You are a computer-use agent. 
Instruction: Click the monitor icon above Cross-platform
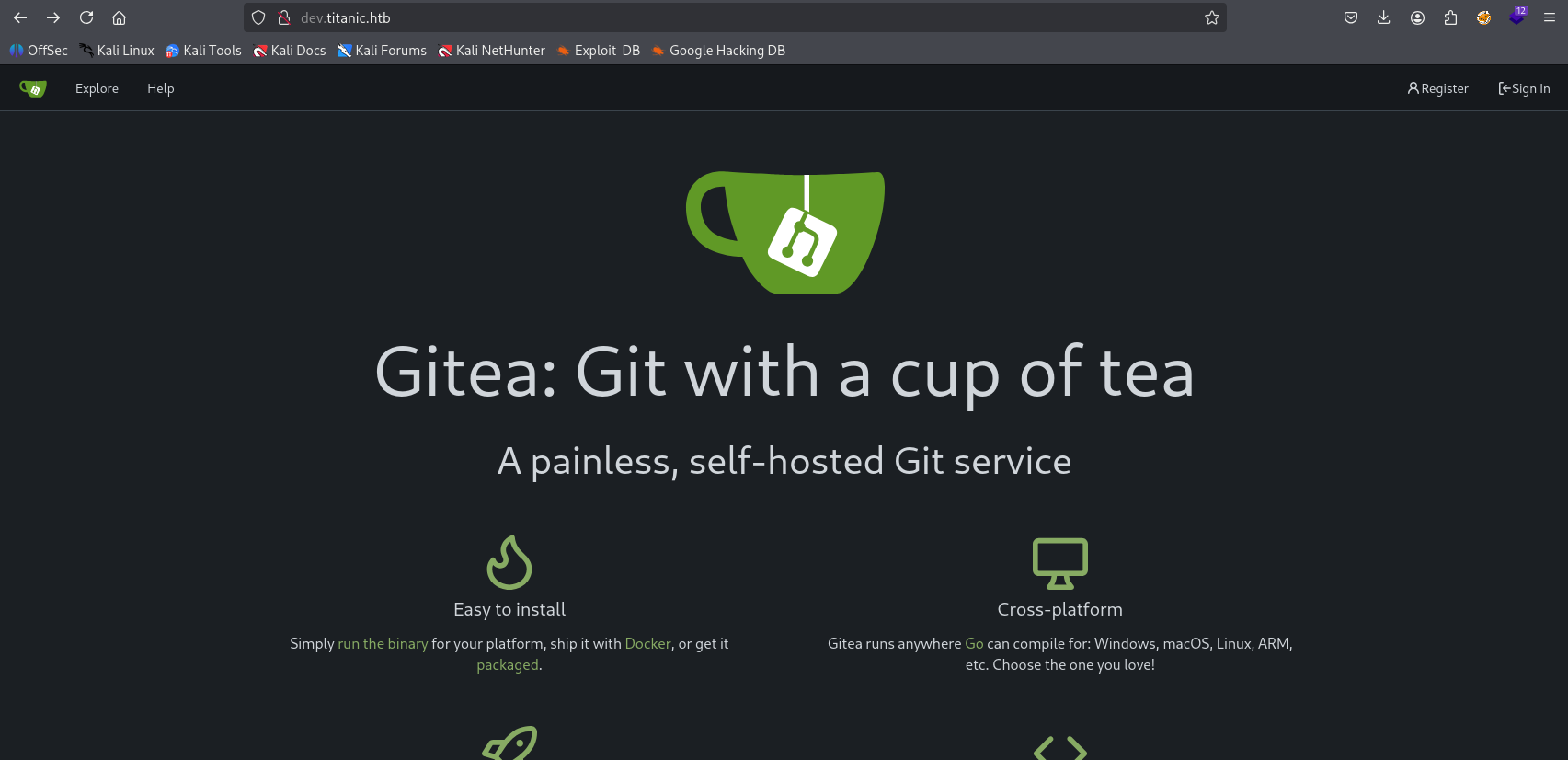point(1060,563)
